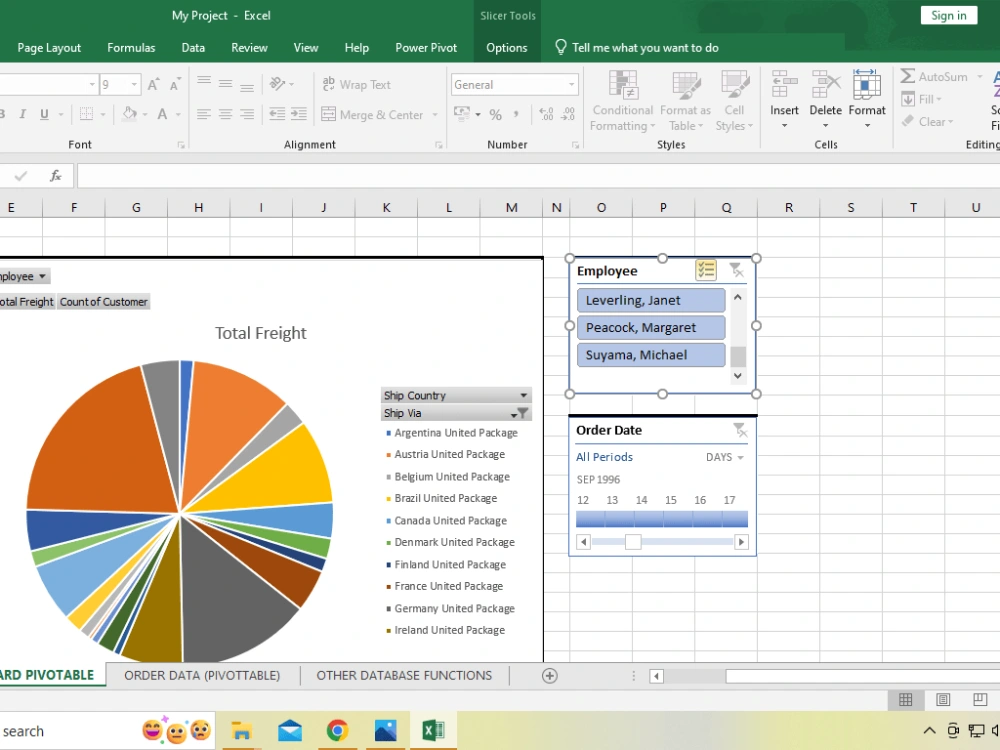Click the Sign in button
The width and height of the screenshot is (1000, 750).
947,15
